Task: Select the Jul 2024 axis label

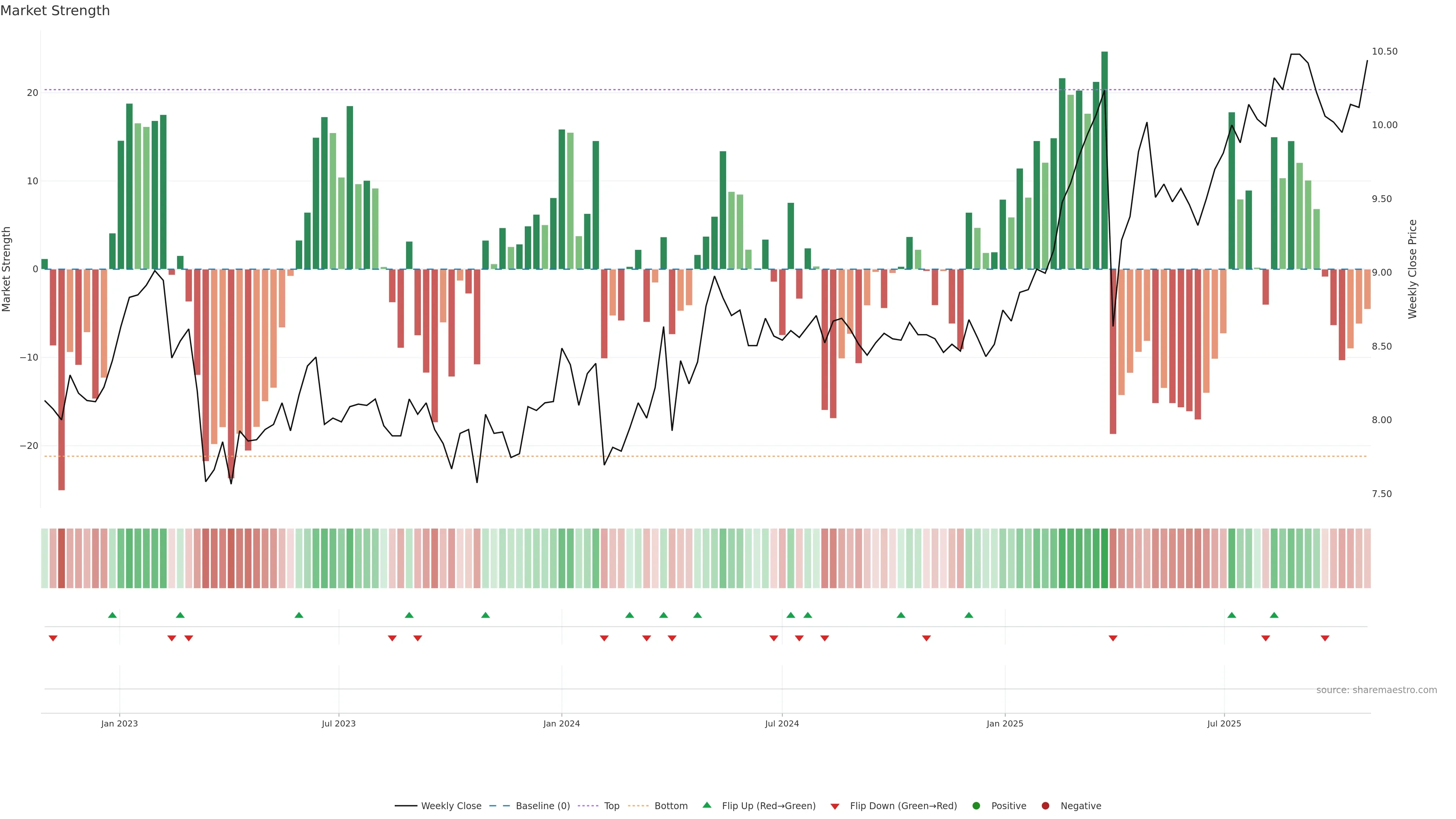Action: pyautogui.click(x=782, y=723)
